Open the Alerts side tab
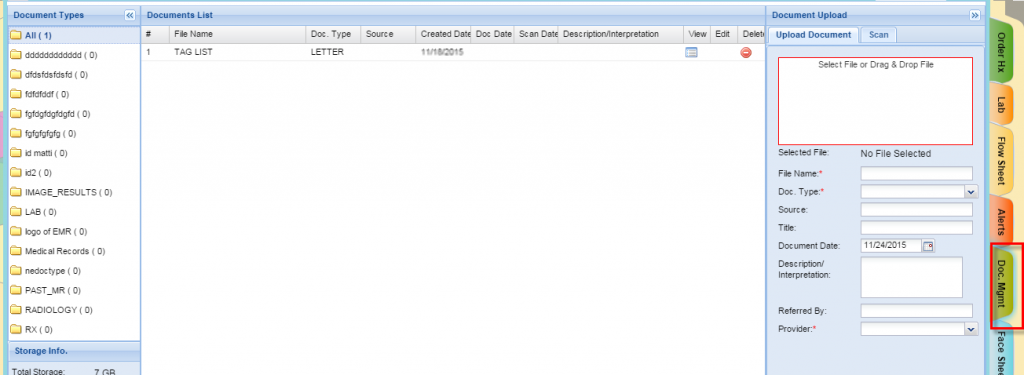This screenshot has width=1024, height=375. click(1002, 222)
